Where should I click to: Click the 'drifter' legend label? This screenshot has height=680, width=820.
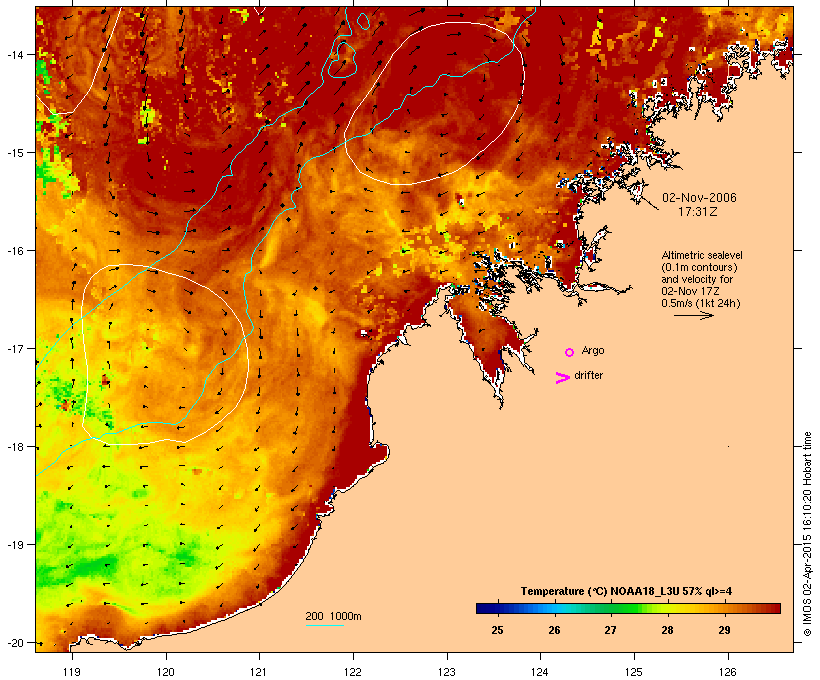[x=588, y=375]
